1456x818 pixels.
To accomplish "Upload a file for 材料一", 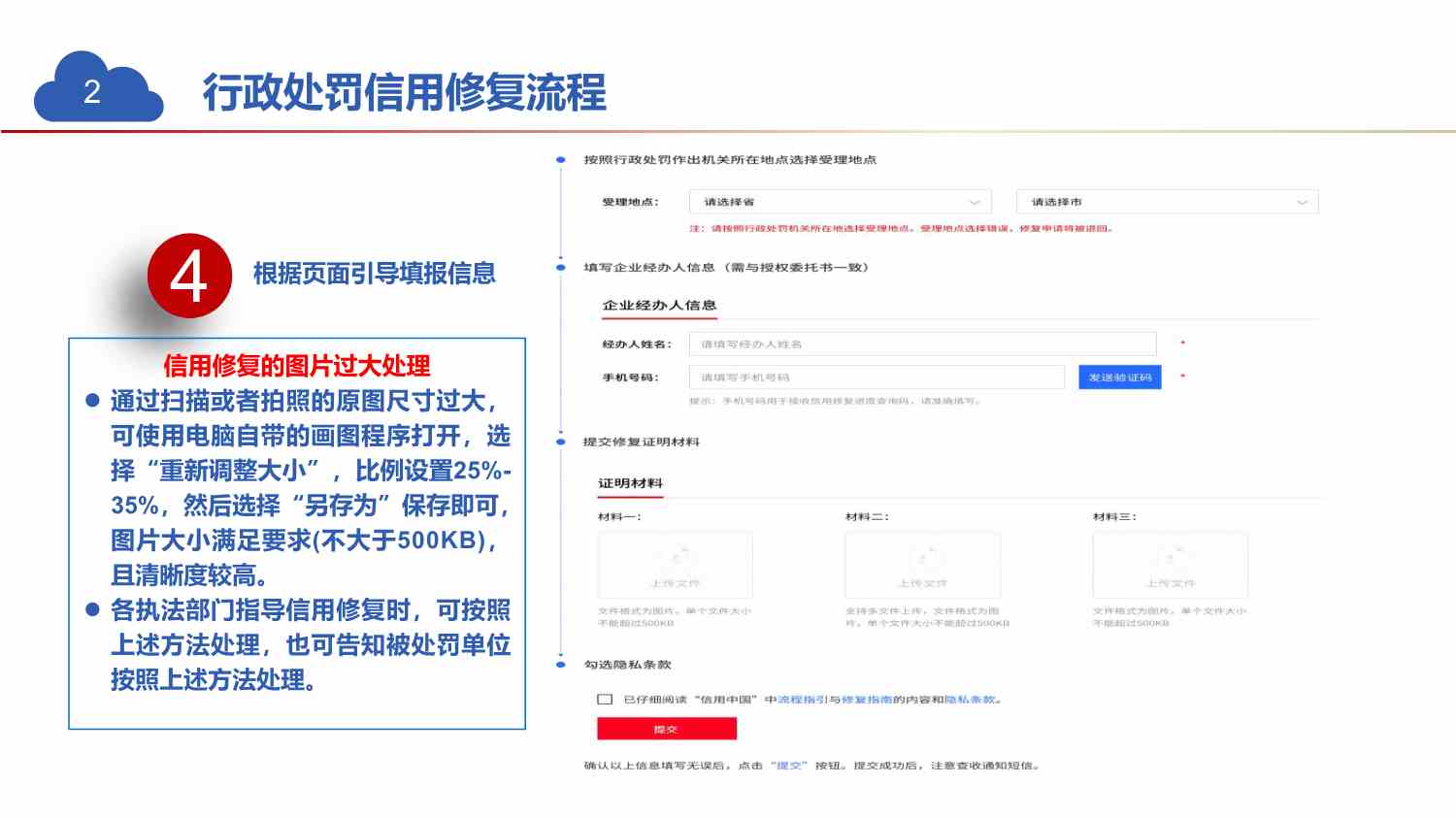I will click(x=675, y=565).
